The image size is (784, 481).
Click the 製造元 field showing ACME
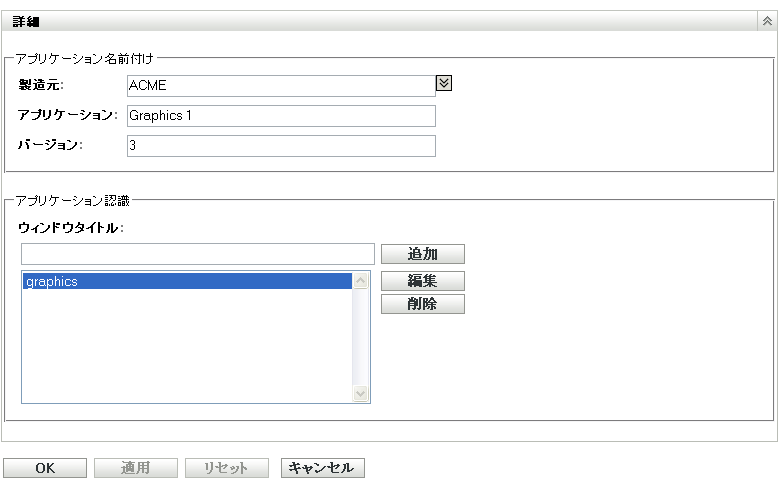[x=281, y=86]
